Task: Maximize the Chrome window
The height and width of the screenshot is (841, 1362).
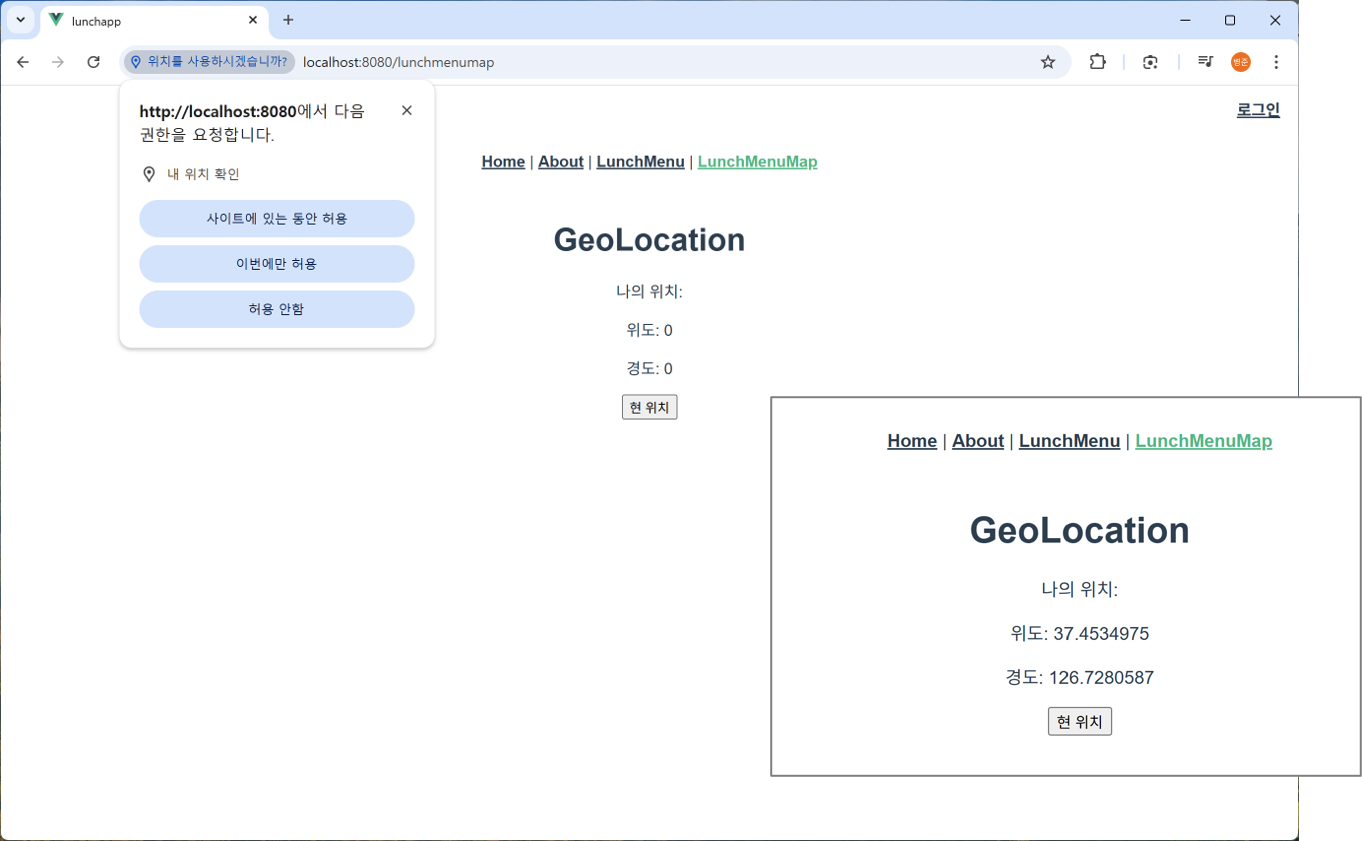Action: (x=1230, y=20)
